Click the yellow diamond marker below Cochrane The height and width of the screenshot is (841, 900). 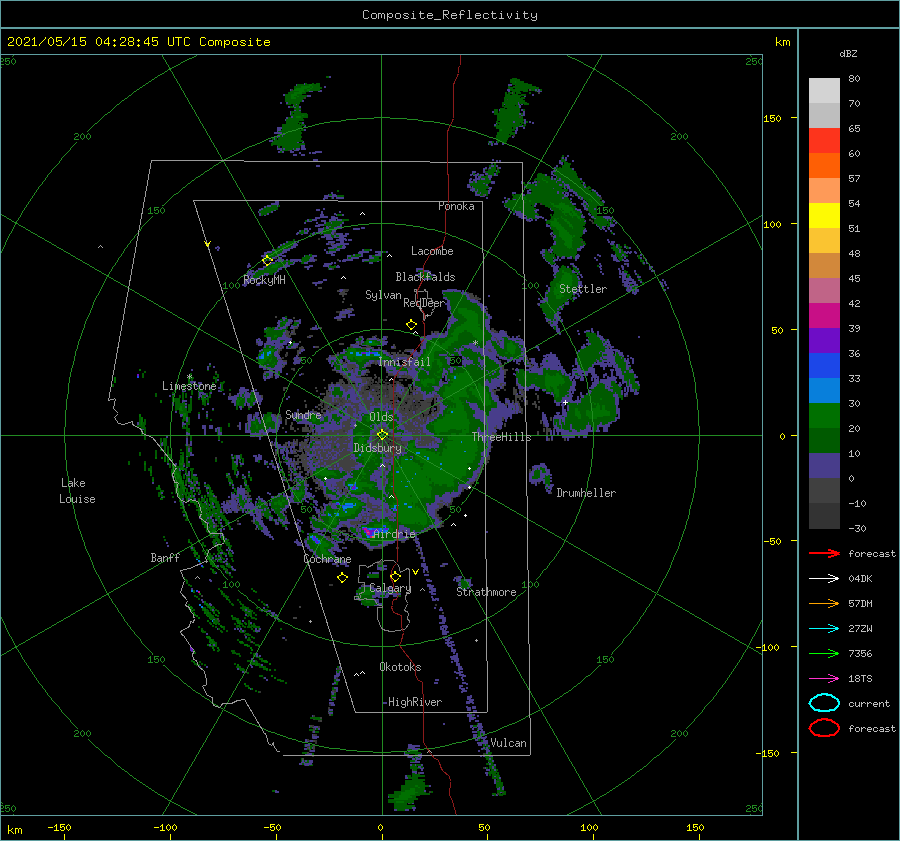pyautogui.click(x=343, y=578)
